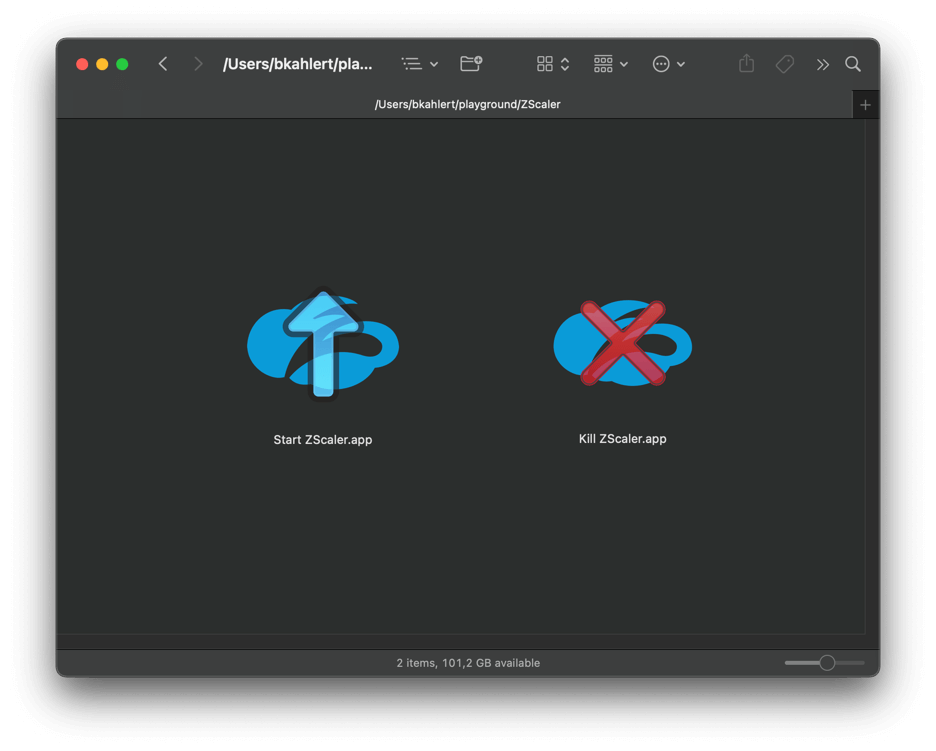Click the tag icon to edit tags

coord(784,64)
